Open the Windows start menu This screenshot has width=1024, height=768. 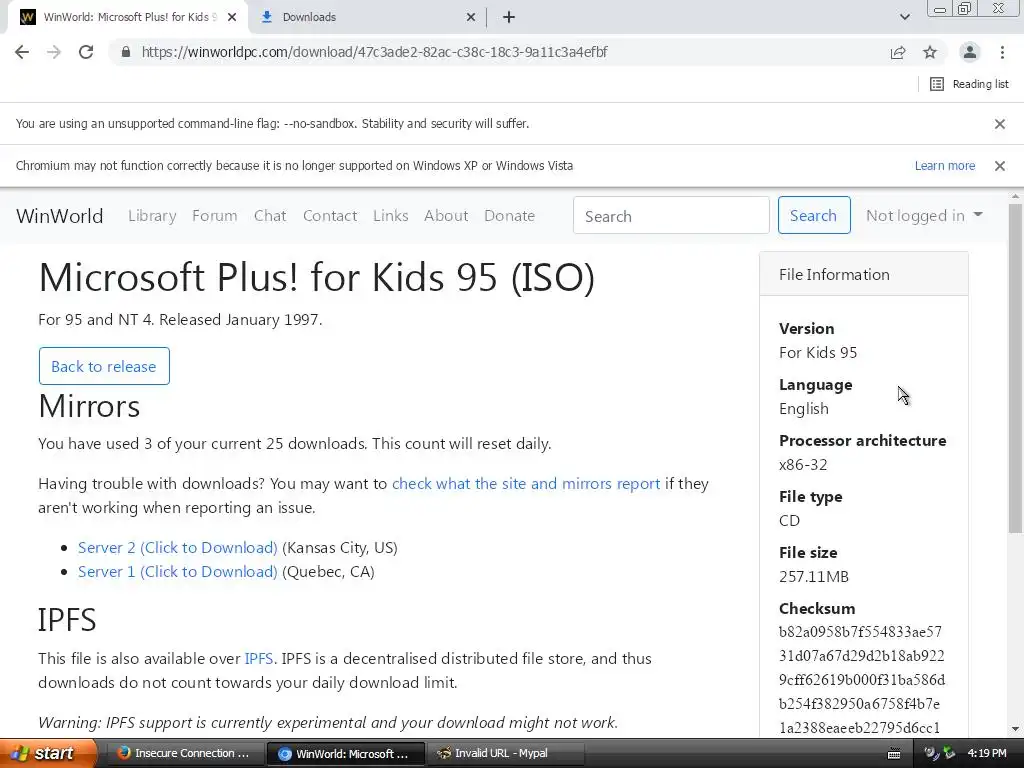(x=47, y=753)
